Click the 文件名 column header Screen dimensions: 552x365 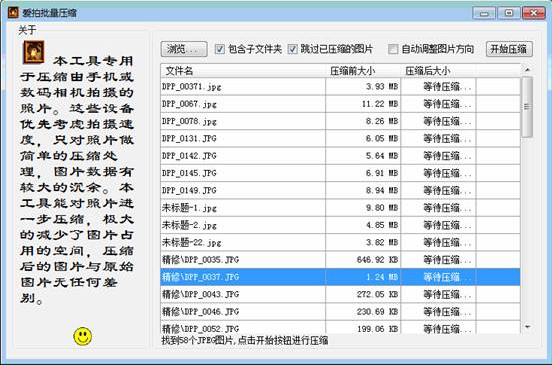pos(243,71)
